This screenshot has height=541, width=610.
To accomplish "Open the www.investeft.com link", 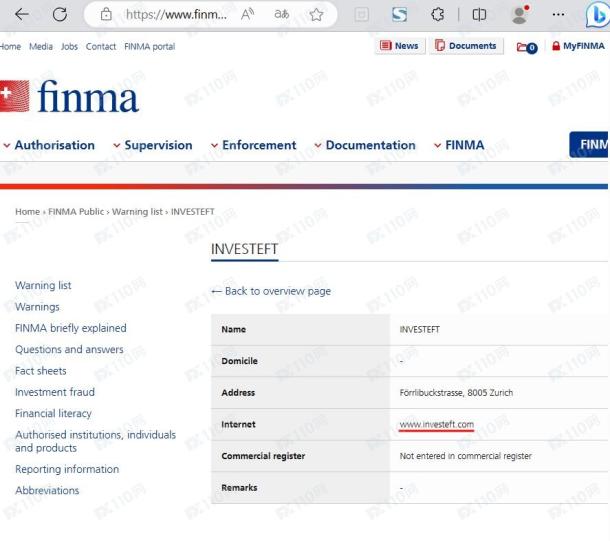I will (x=436, y=424).
